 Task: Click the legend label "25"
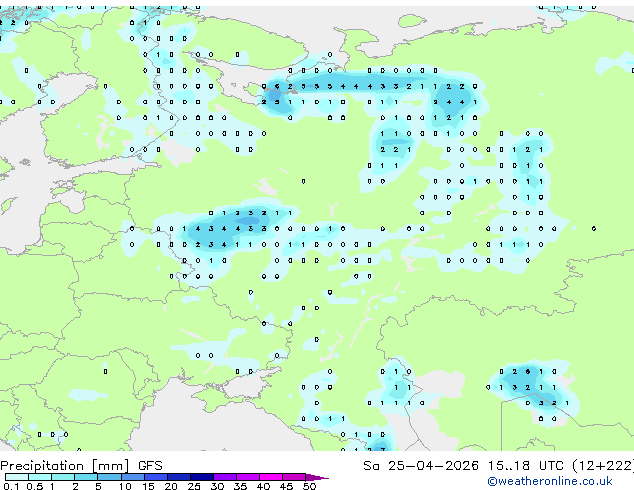[194, 486]
